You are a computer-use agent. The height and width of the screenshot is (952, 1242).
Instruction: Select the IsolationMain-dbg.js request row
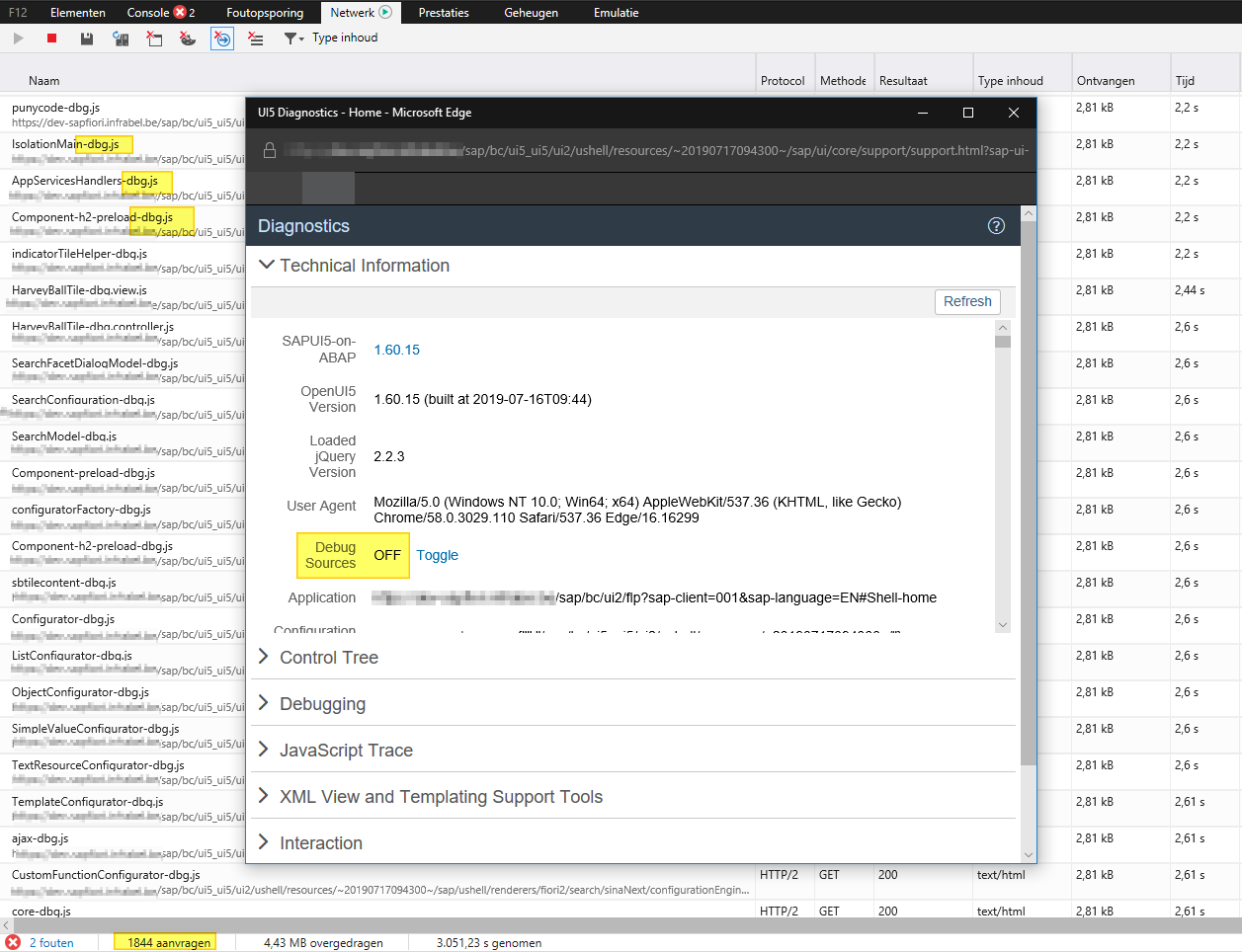(123, 151)
